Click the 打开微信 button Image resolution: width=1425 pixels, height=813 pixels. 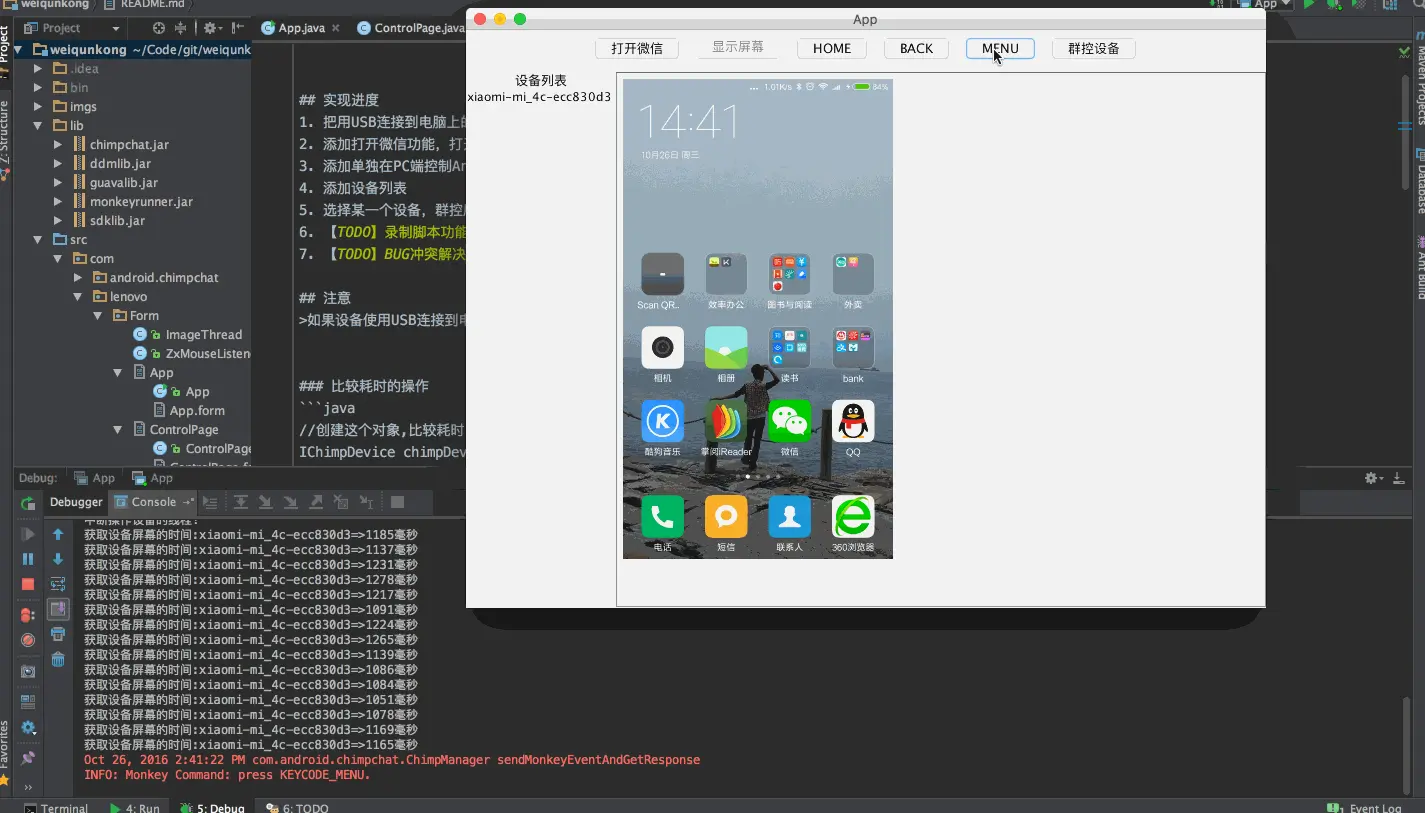637,48
